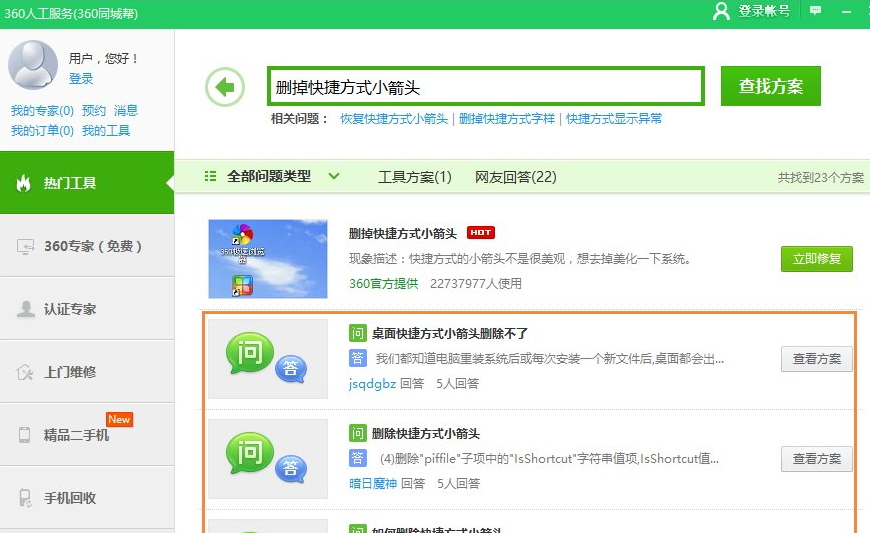
Task: Click the New badge on 精品二手机
Action: (119, 419)
